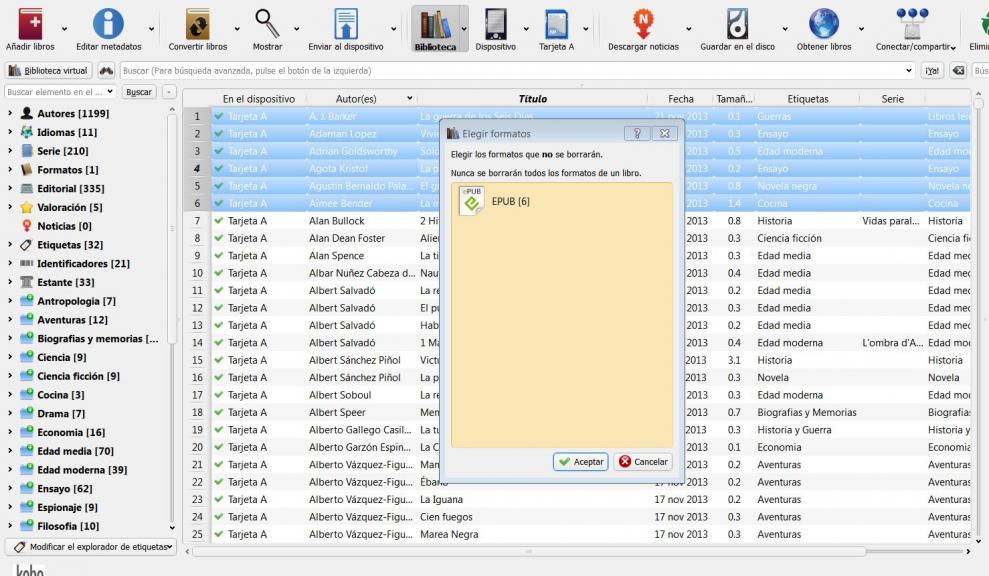Click the Convertir libros icon

(197, 23)
